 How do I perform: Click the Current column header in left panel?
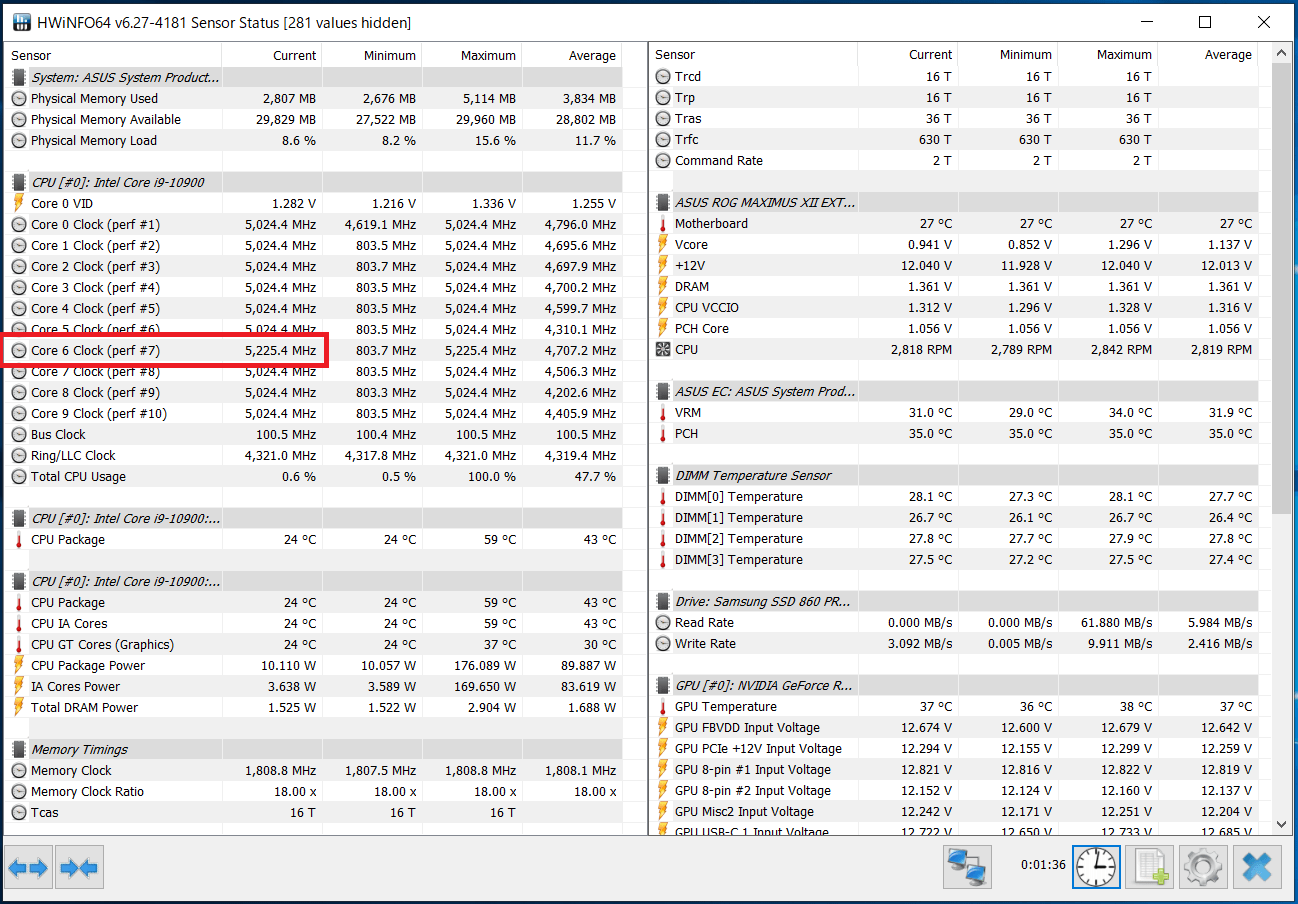272,55
